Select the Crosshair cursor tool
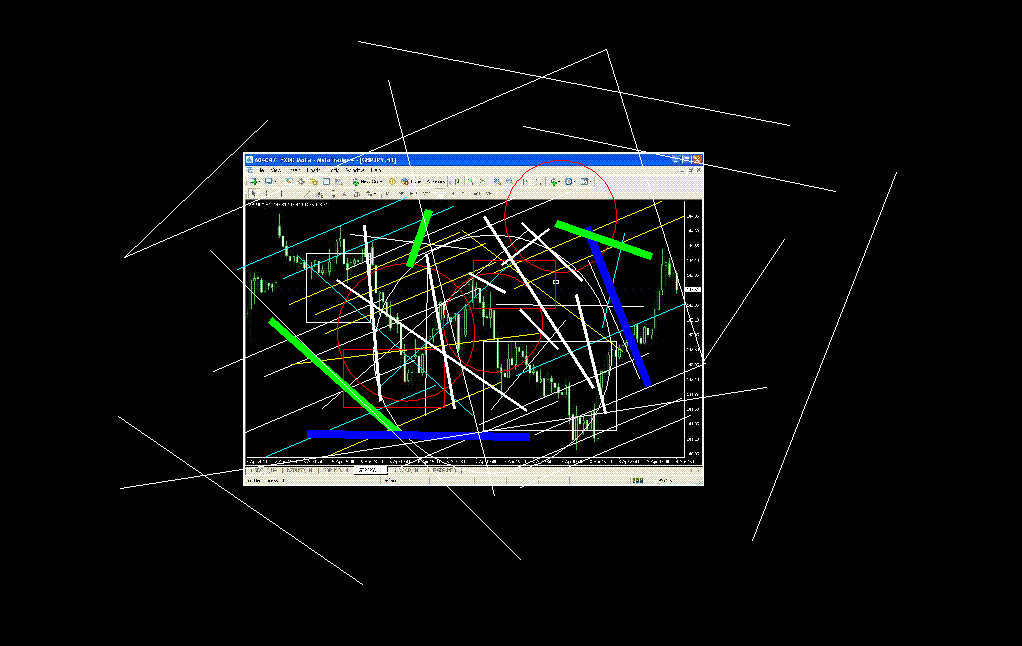The image size is (1022, 646). 266,194
